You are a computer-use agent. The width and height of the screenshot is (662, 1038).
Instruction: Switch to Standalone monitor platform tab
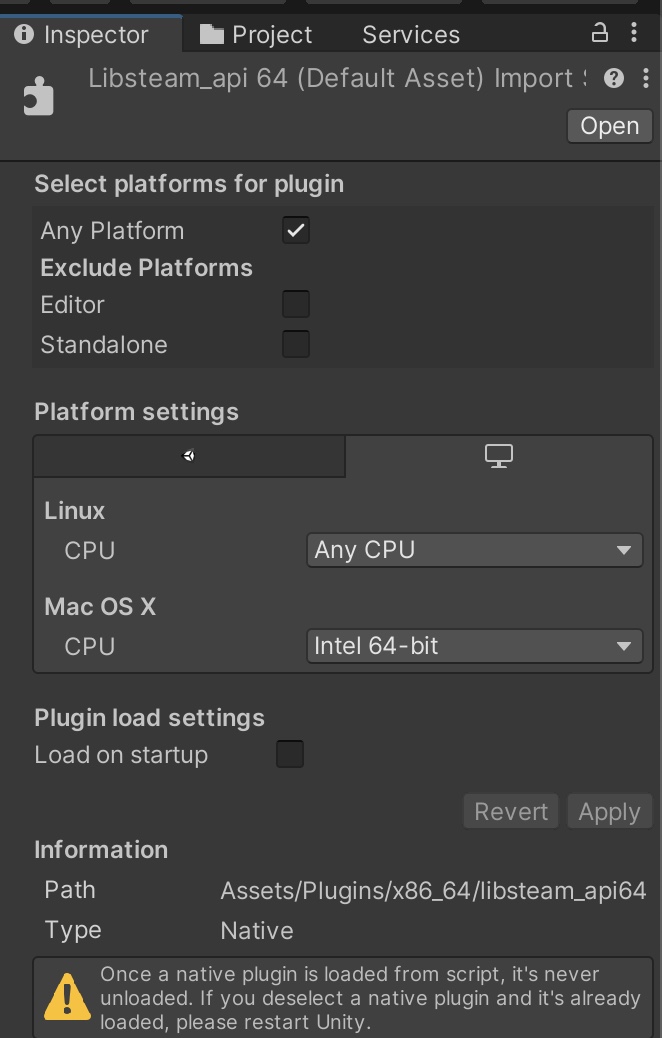coord(499,456)
